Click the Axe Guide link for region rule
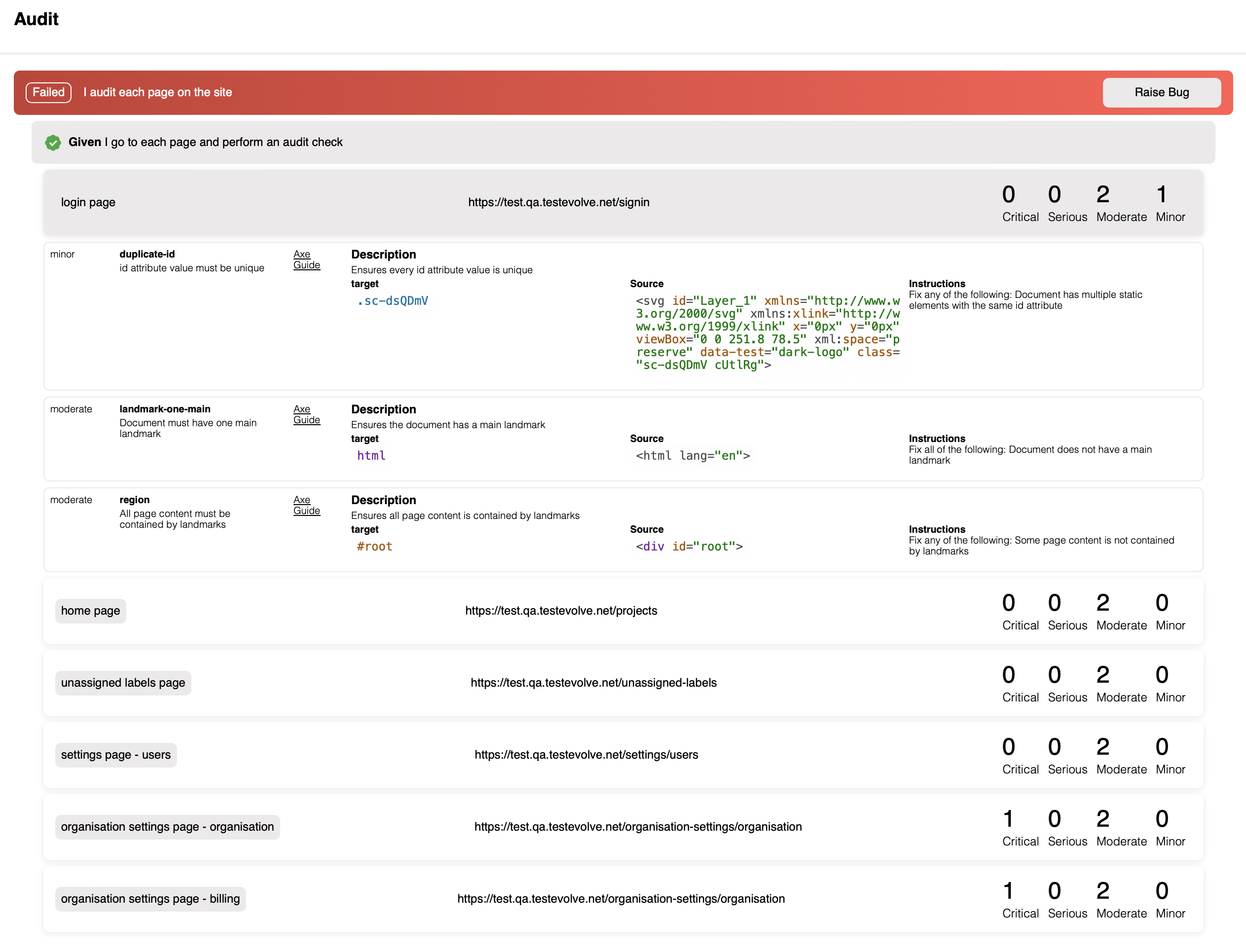 [303, 505]
